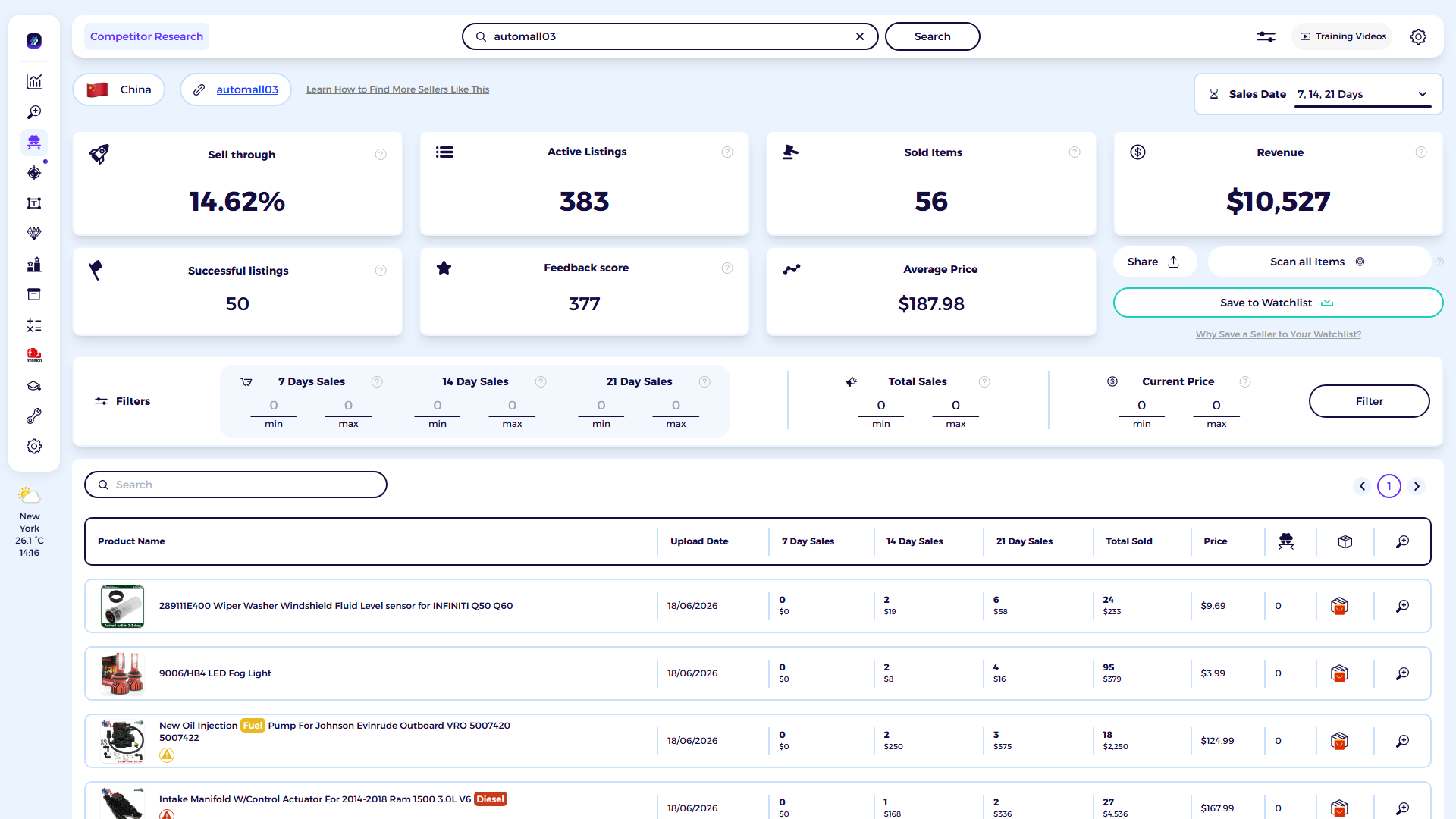Focus the seller name search field
The image size is (1456, 819).
670,36
